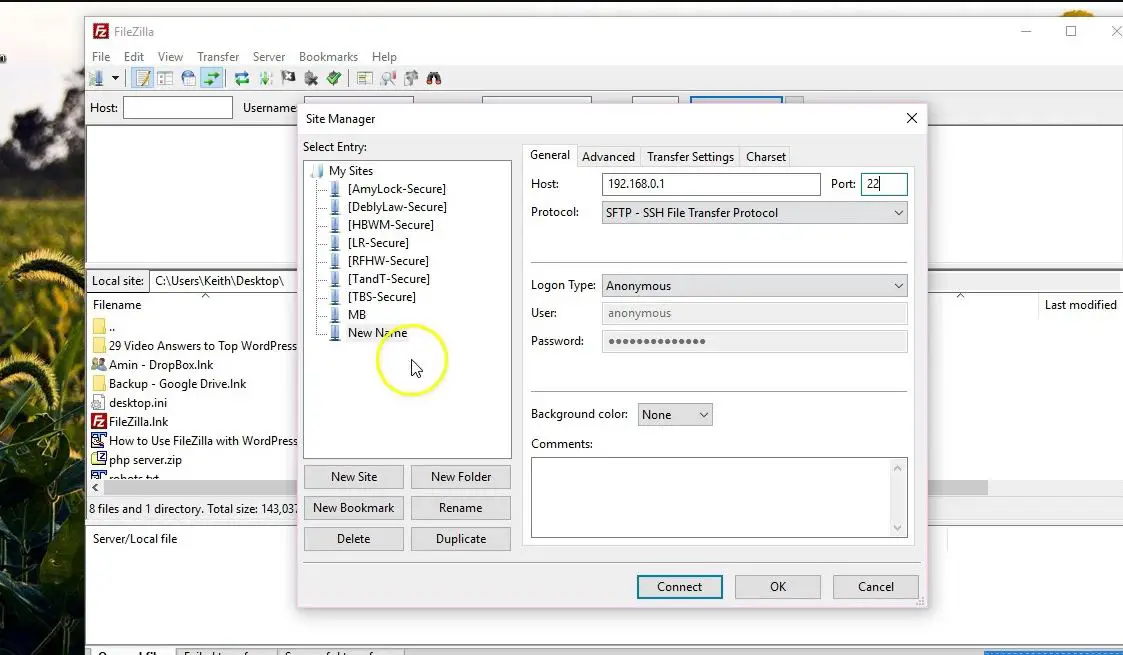Select the MB site entry
The image size is (1123, 655).
coord(357,314)
